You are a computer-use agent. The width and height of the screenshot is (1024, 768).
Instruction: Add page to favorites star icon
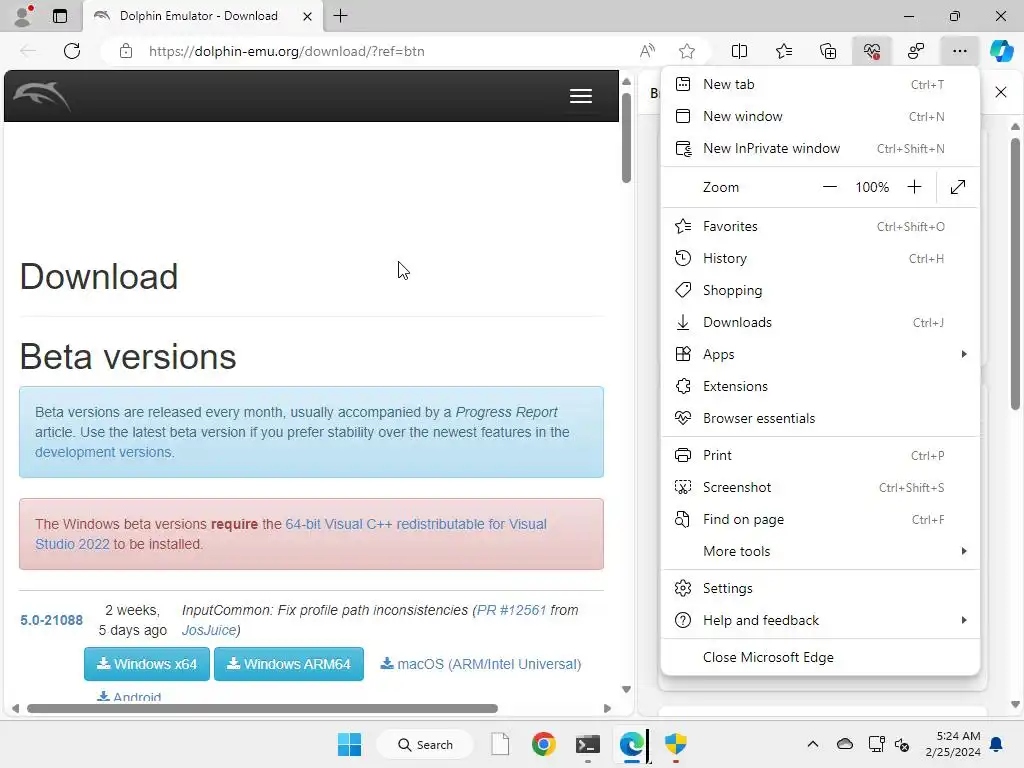pos(686,51)
